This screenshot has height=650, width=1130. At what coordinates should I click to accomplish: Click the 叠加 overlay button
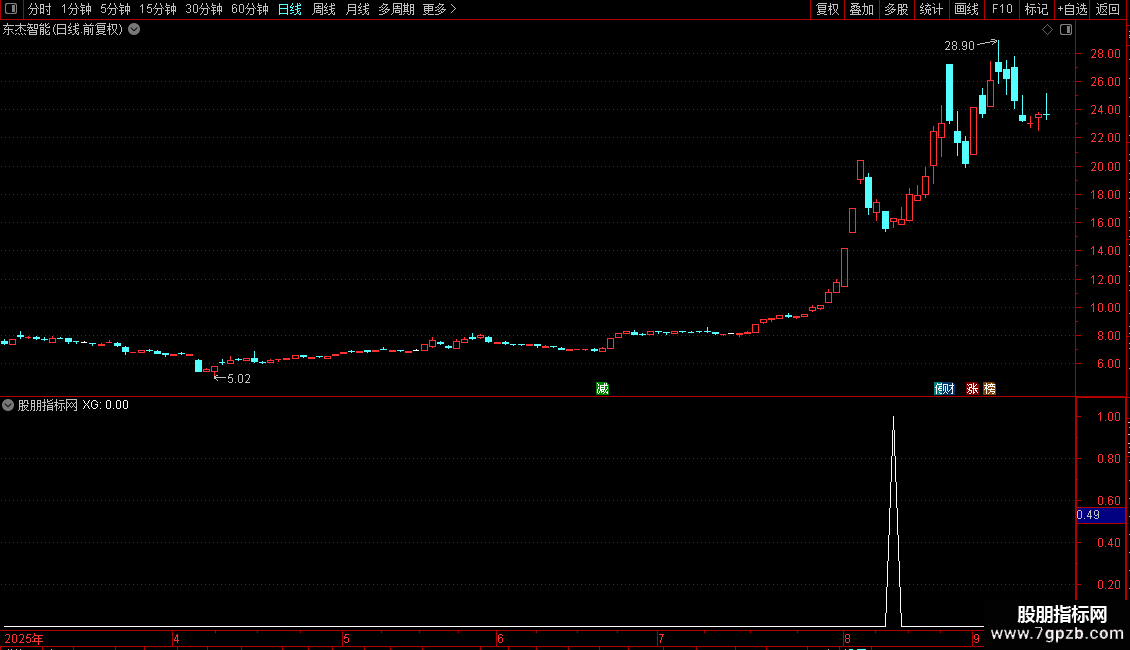(861, 9)
